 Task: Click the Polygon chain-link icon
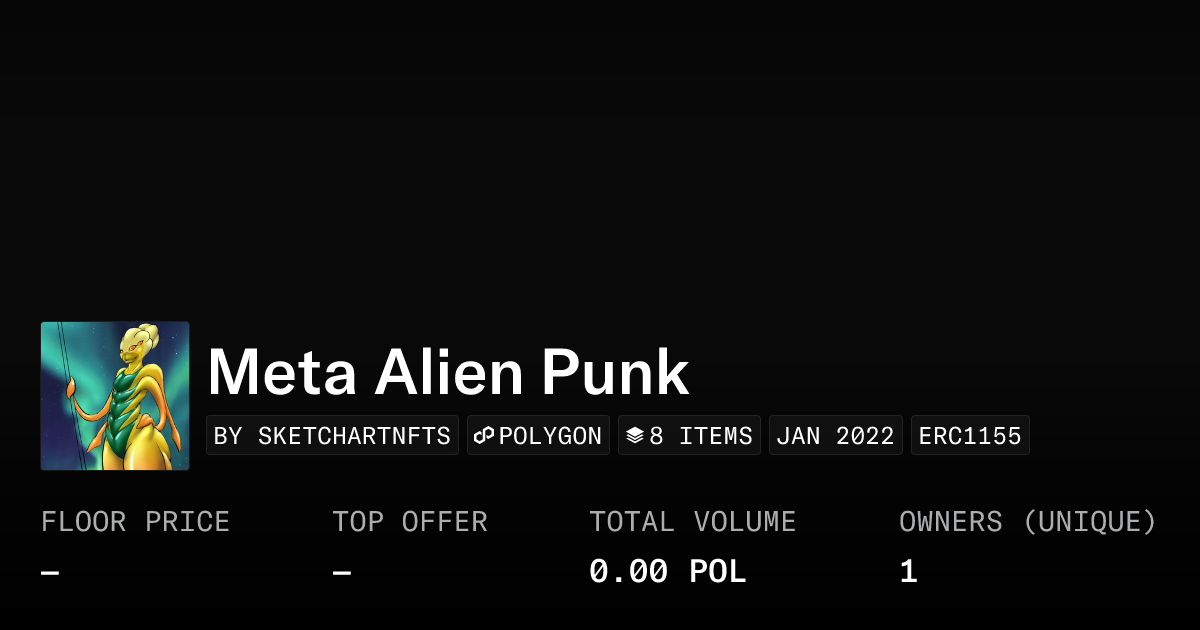485,436
